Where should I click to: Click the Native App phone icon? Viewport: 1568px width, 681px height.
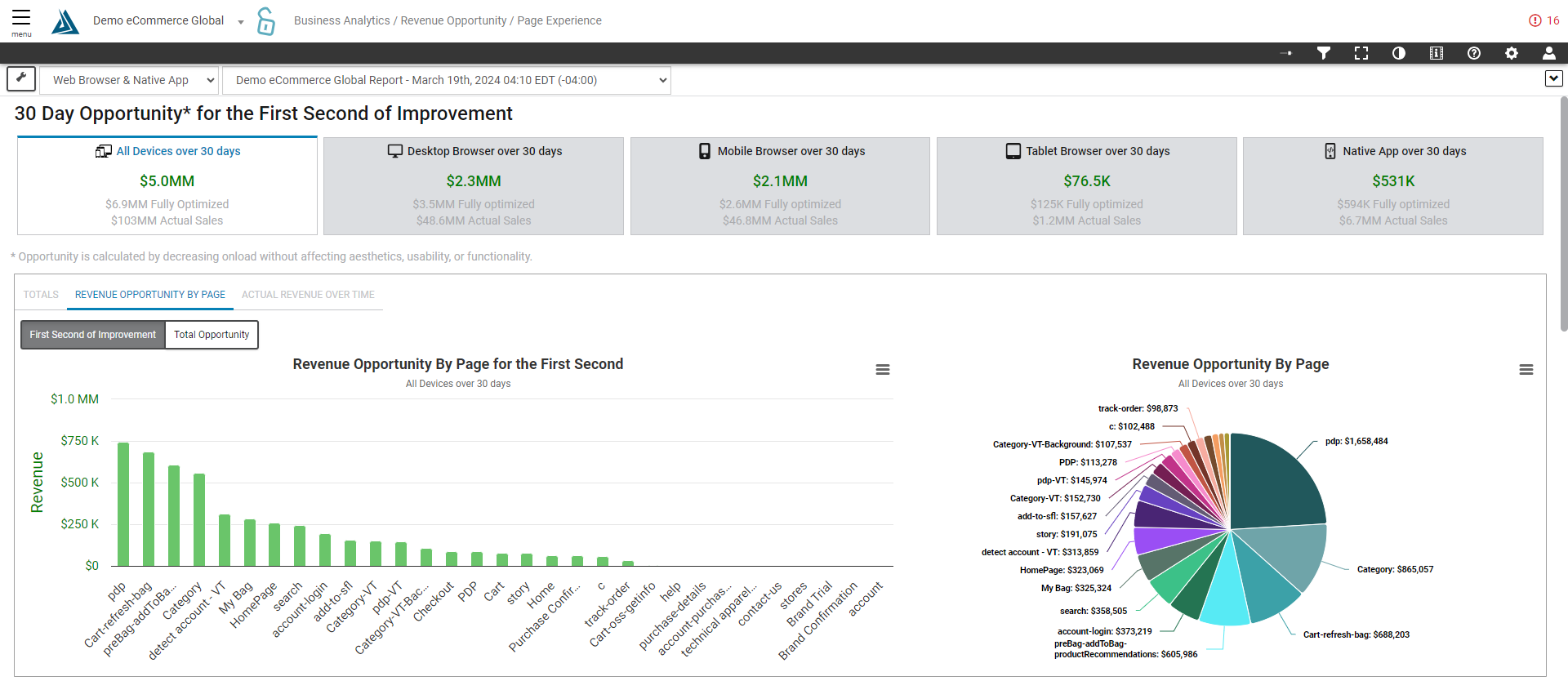pos(1330,151)
